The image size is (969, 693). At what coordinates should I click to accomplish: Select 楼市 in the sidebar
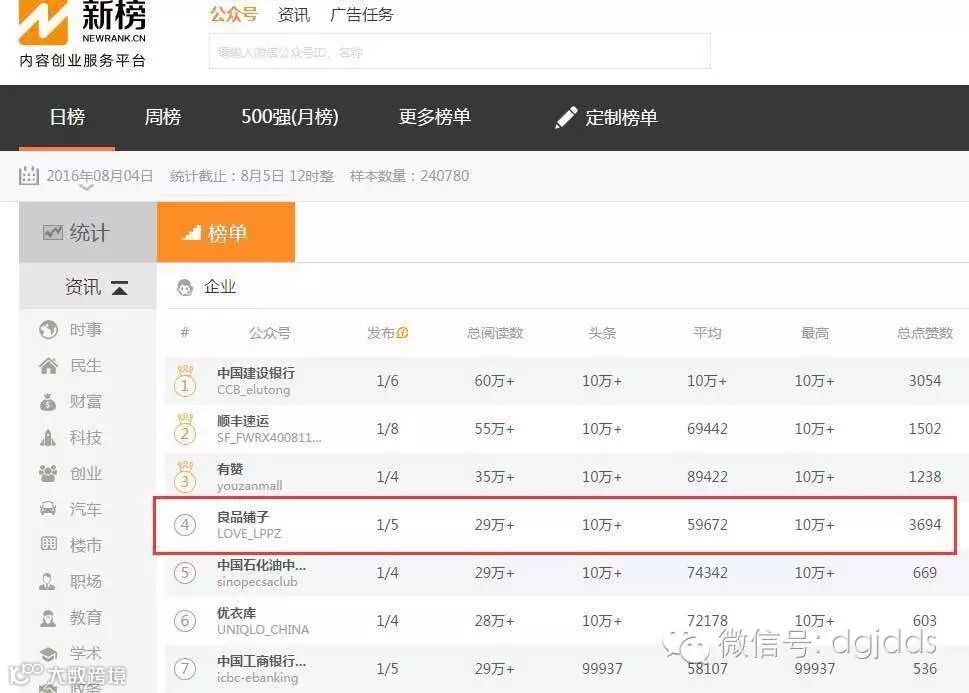85,545
